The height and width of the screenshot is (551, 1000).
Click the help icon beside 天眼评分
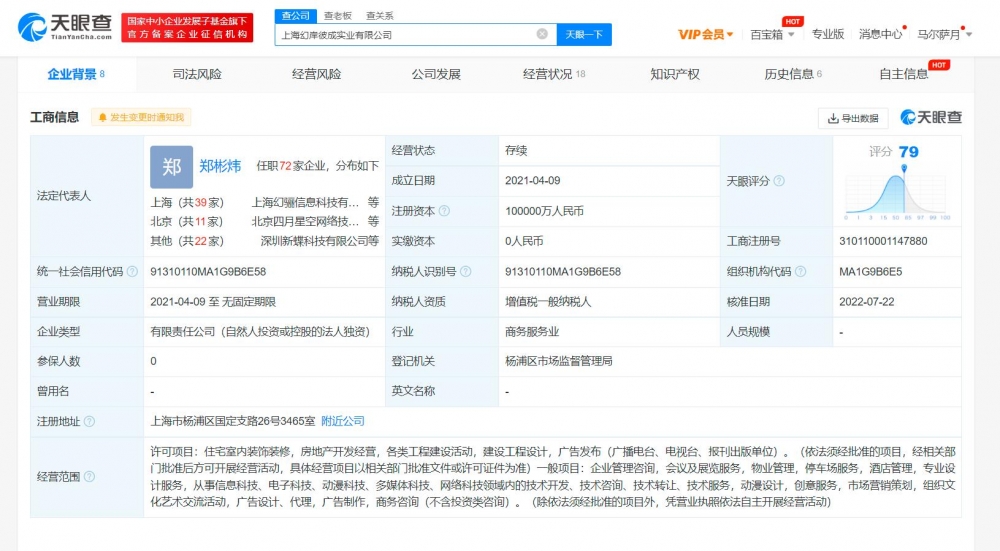tap(779, 181)
